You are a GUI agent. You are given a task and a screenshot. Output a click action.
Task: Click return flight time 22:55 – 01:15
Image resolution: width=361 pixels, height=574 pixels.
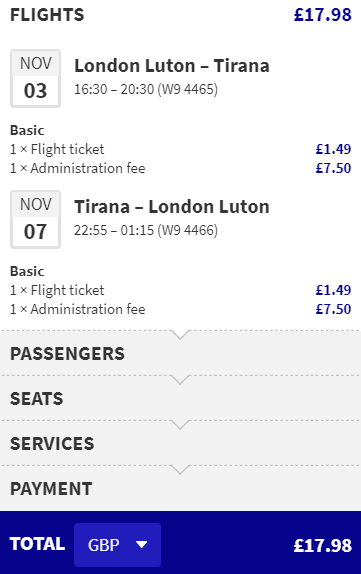pos(114,230)
